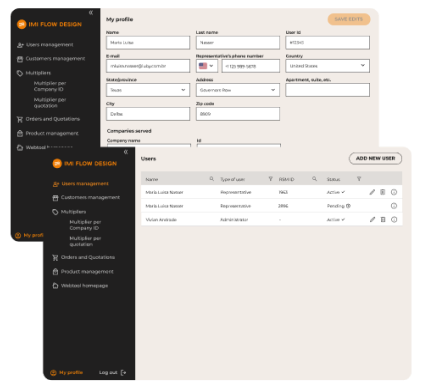Click the Status column header

333,179
